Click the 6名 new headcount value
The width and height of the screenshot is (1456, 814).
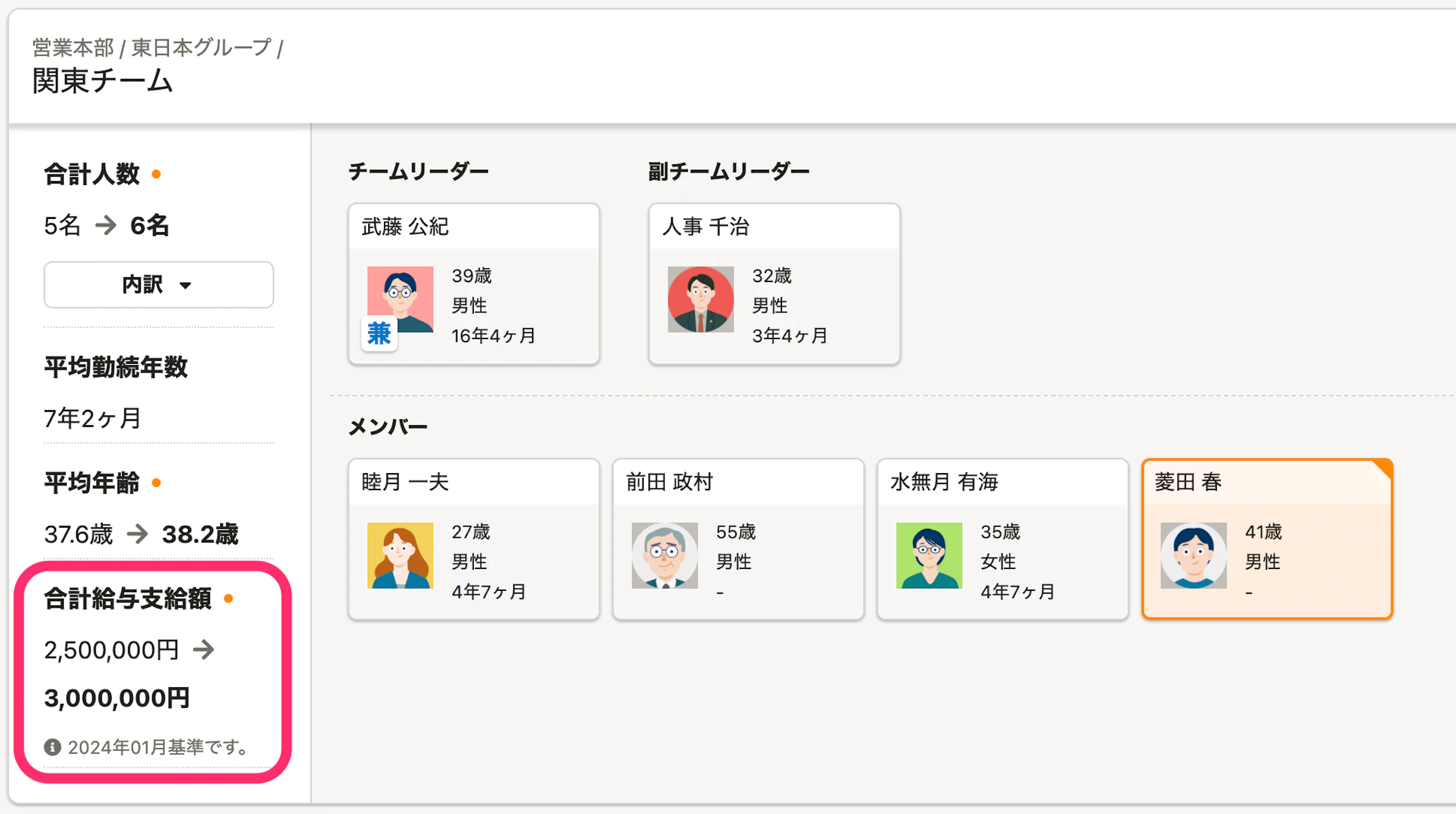149,226
